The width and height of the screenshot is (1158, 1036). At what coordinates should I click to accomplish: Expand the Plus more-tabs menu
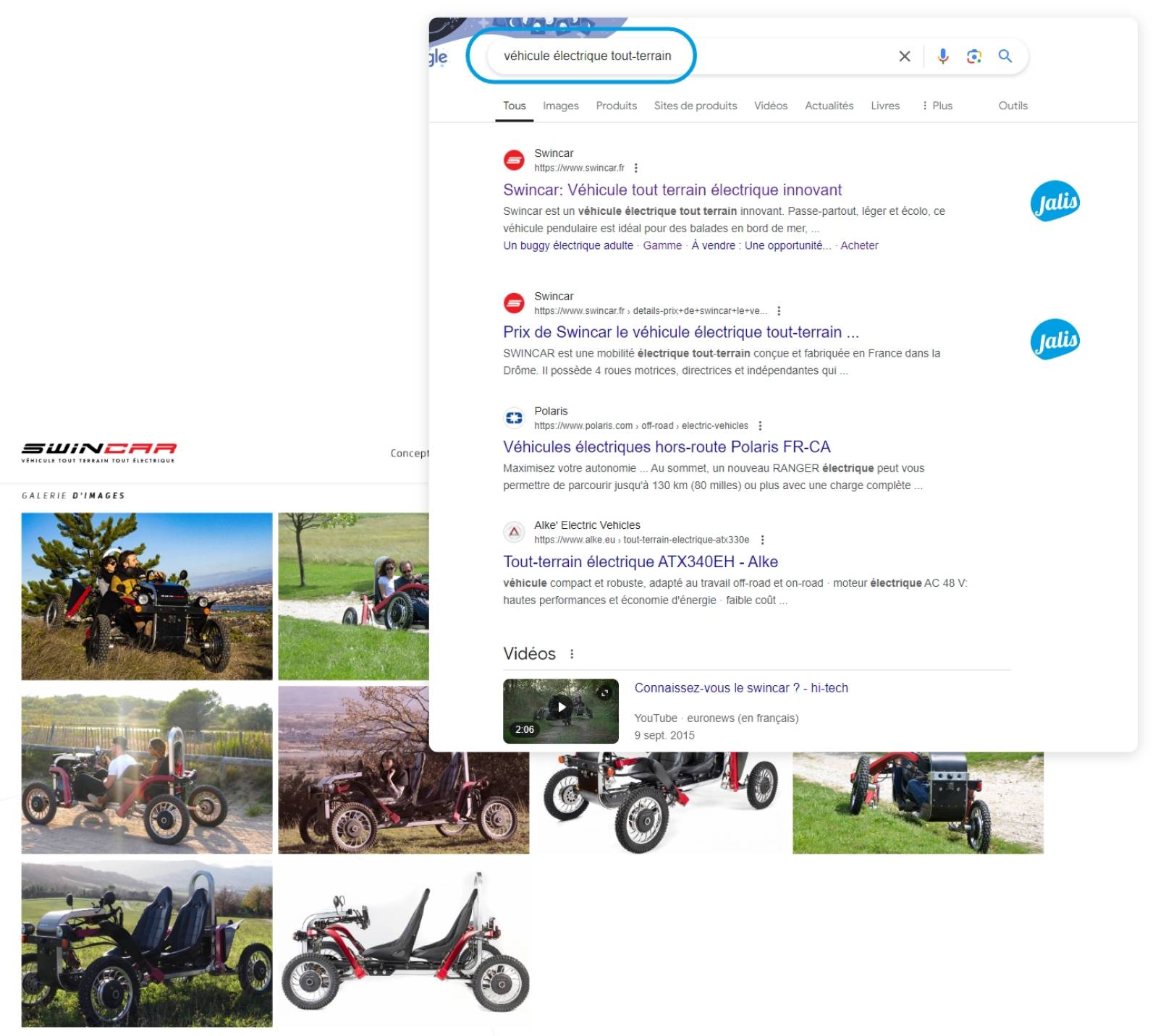[x=937, y=106]
